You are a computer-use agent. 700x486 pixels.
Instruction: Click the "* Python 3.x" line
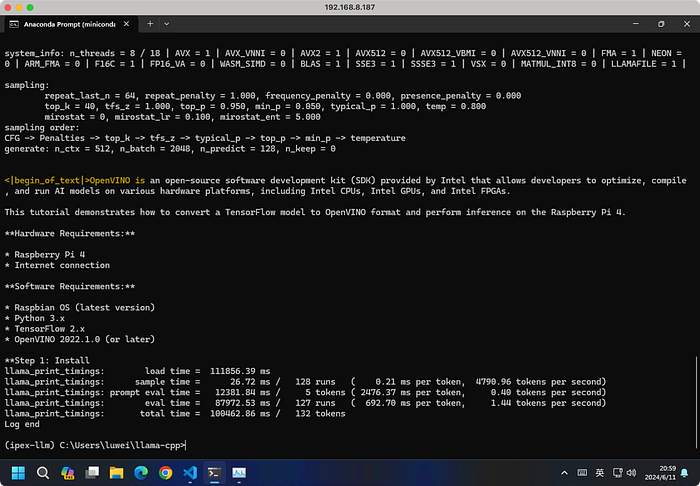[35, 318]
